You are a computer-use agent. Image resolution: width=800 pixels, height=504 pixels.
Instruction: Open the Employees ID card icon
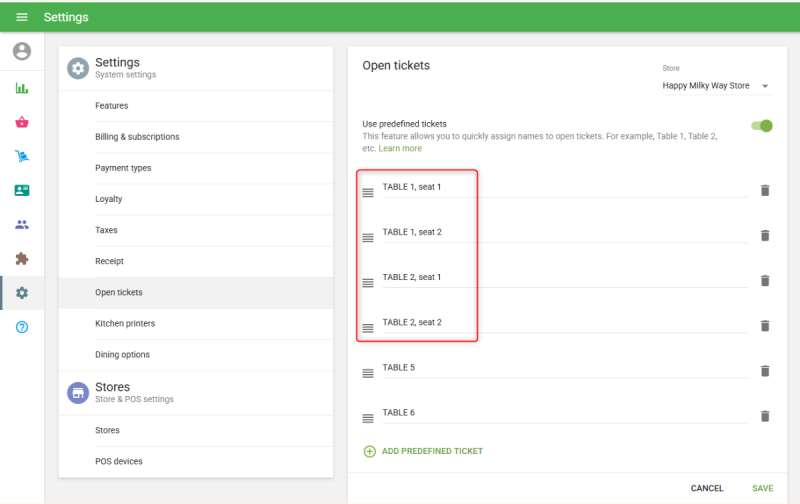[22, 190]
